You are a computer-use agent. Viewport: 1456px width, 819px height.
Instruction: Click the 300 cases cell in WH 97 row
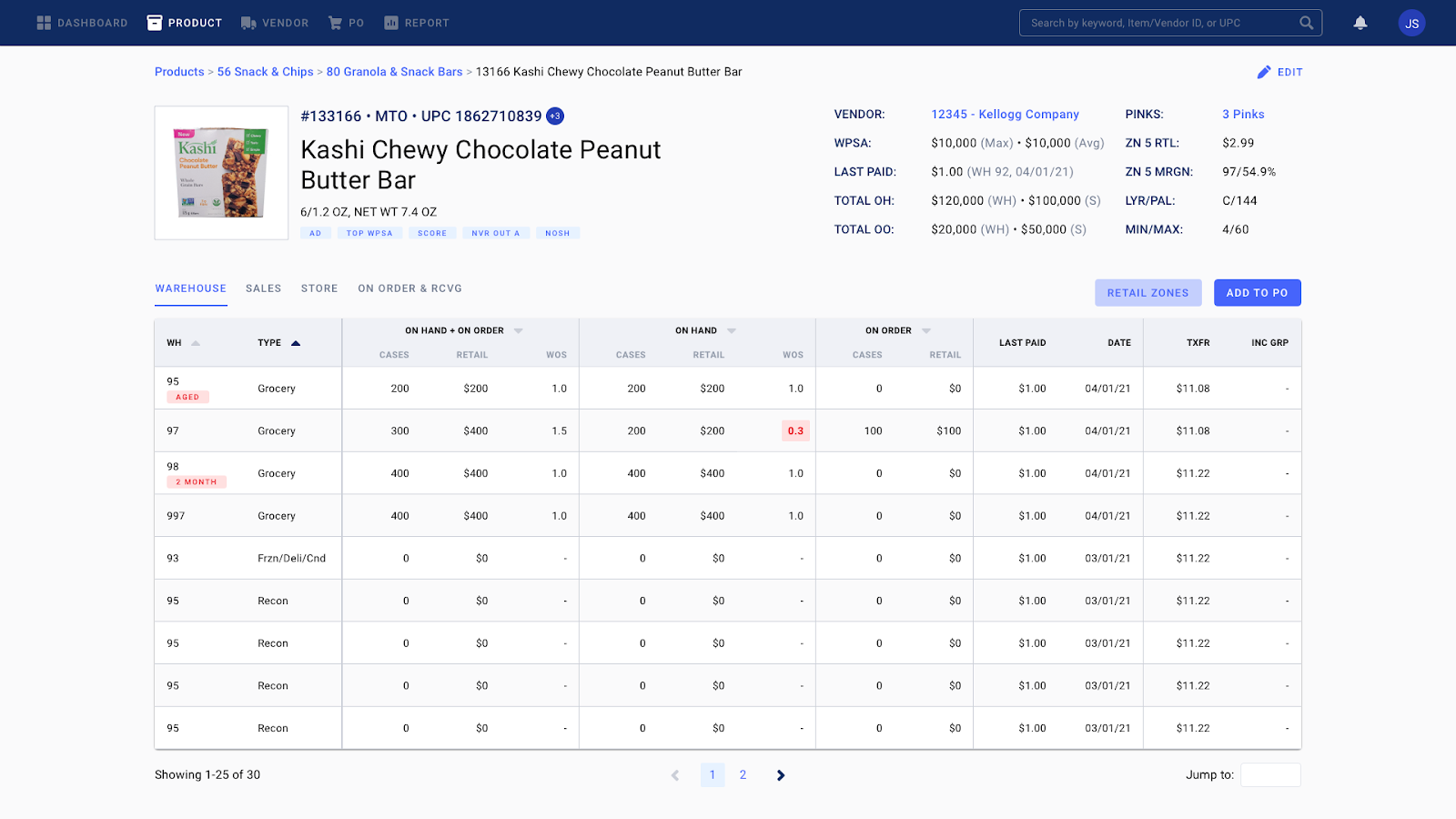pos(400,431)
